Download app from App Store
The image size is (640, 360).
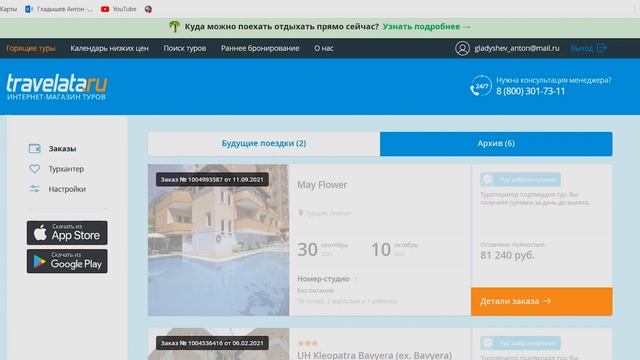click(67, 233)
